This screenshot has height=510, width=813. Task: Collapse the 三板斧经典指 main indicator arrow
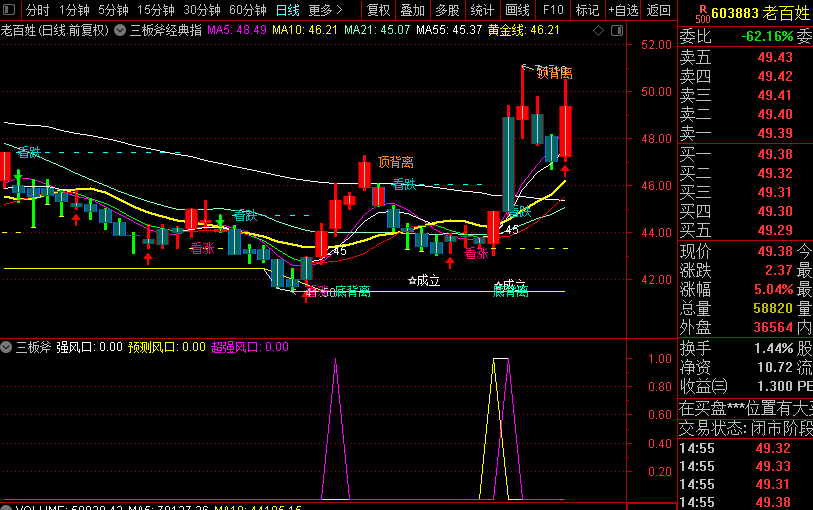[x=120, y=30]
